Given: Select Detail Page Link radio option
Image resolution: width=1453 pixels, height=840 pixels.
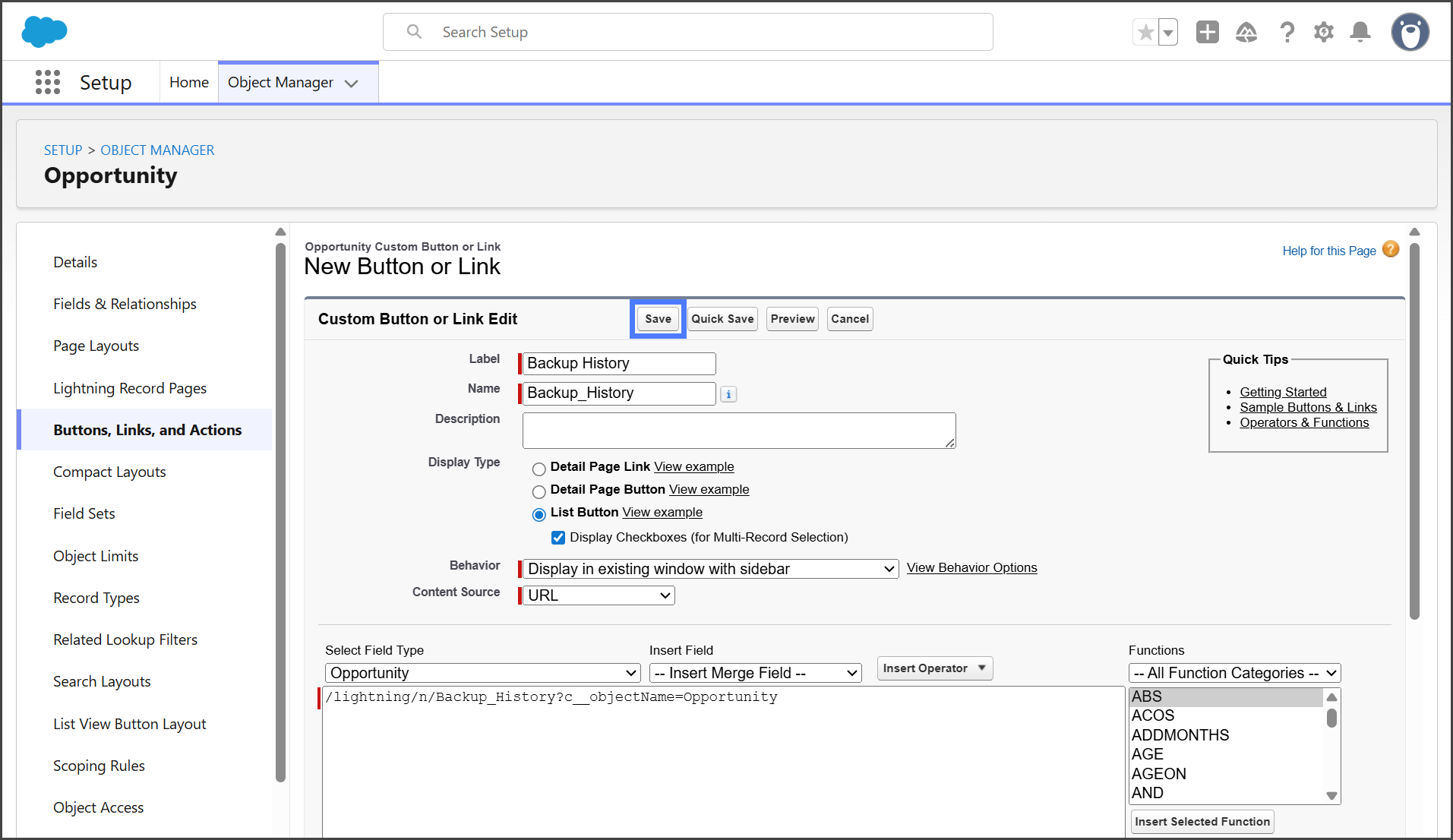Looking at the screenshot, I should point(539,469).
